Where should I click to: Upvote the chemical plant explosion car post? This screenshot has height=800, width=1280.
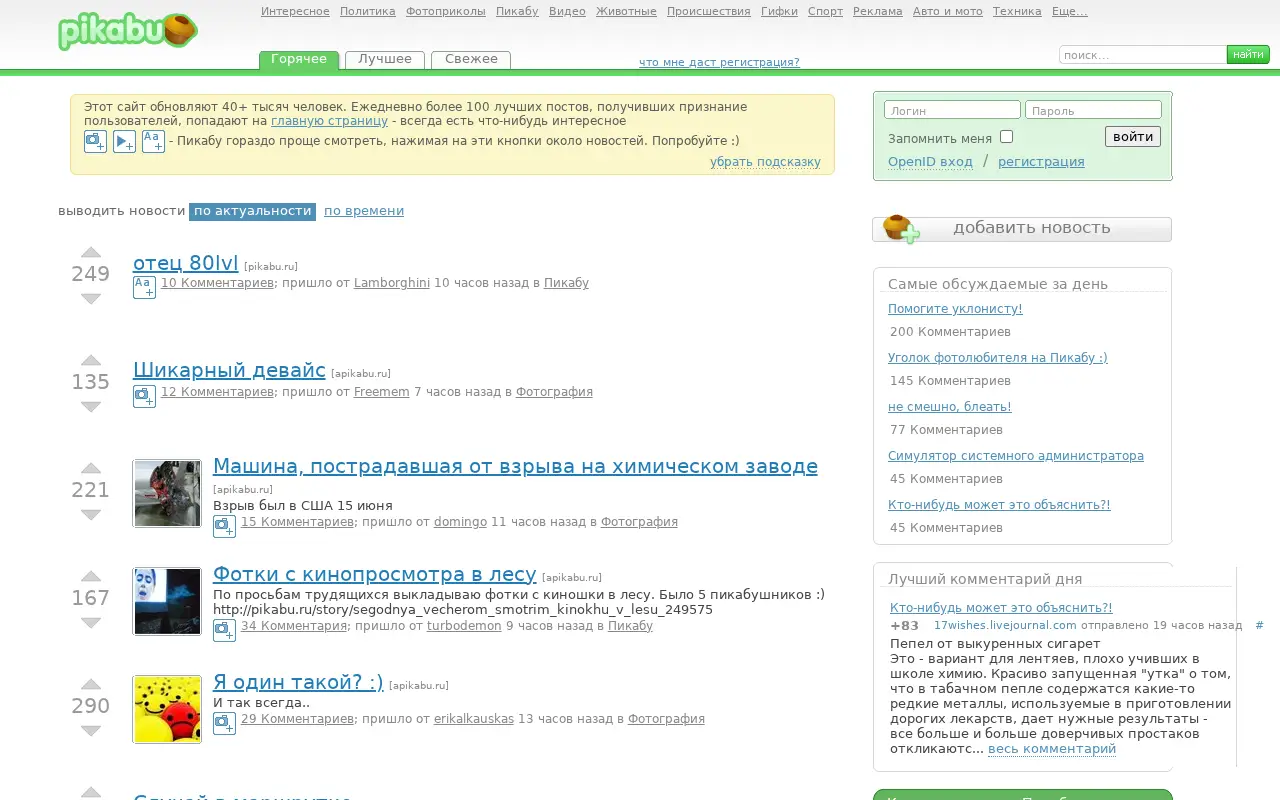coord(91,468)
